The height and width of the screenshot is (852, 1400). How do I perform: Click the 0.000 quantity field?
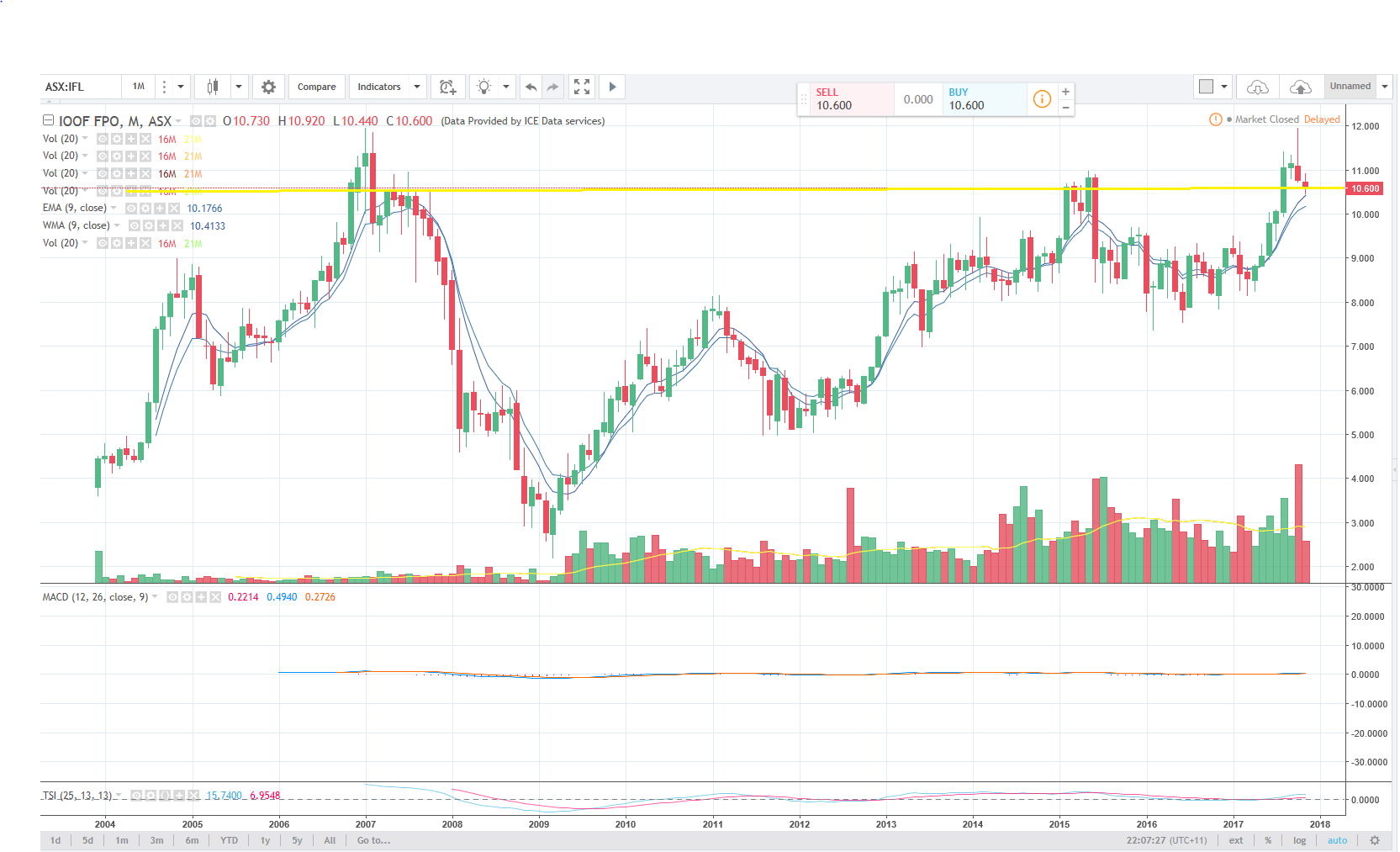(918, 99)
